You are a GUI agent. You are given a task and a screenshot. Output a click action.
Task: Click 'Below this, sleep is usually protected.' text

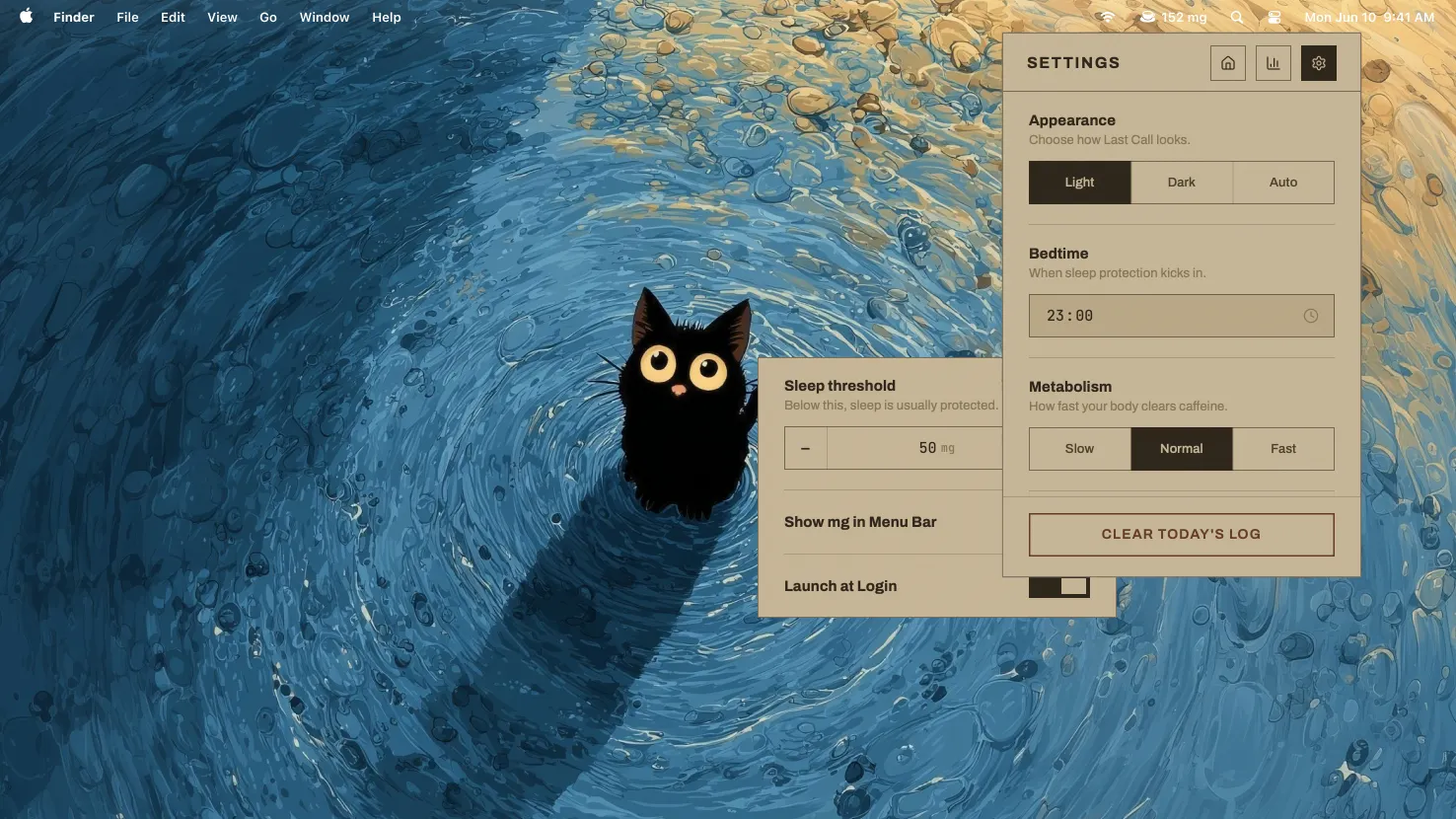[891, 406]
